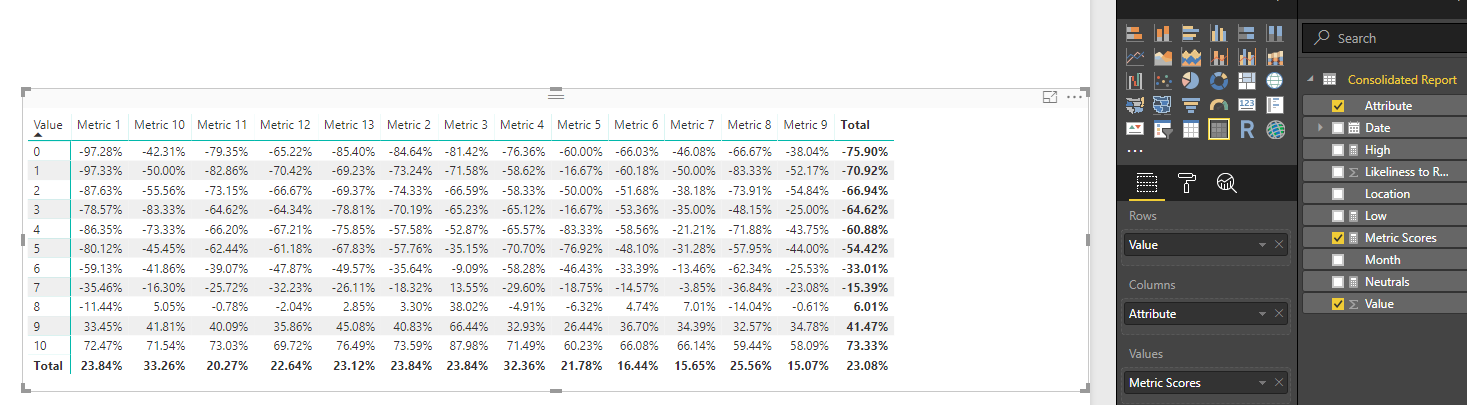Screen dimensions: 1467x405
Task: Select the ArcGIS Maps visual
Action: [1275, 129]
